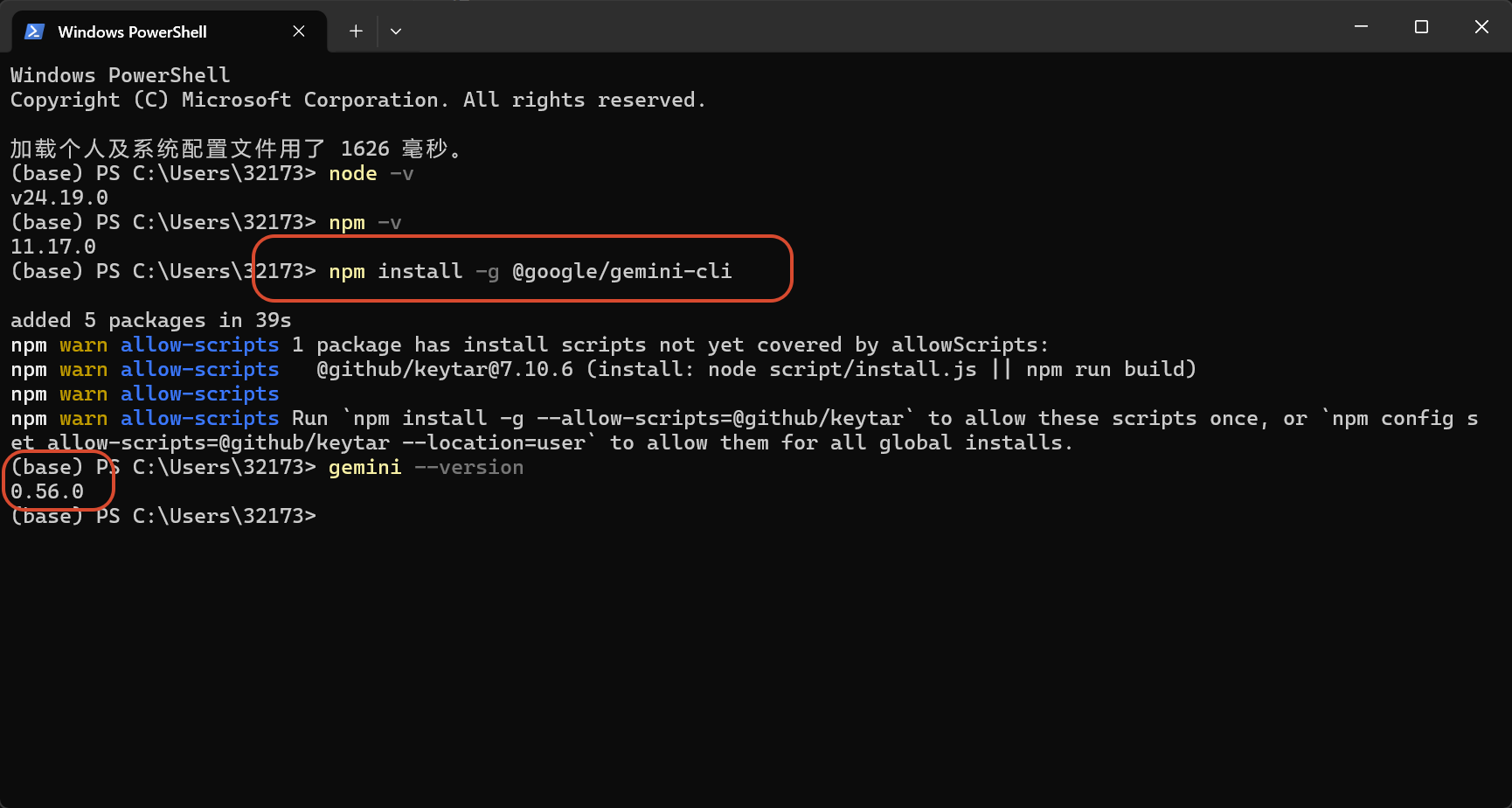The height and width of the screenshot is (808, 1512).
Task: Click the v24.19.0 version output
Action: (x=59, y=199)
